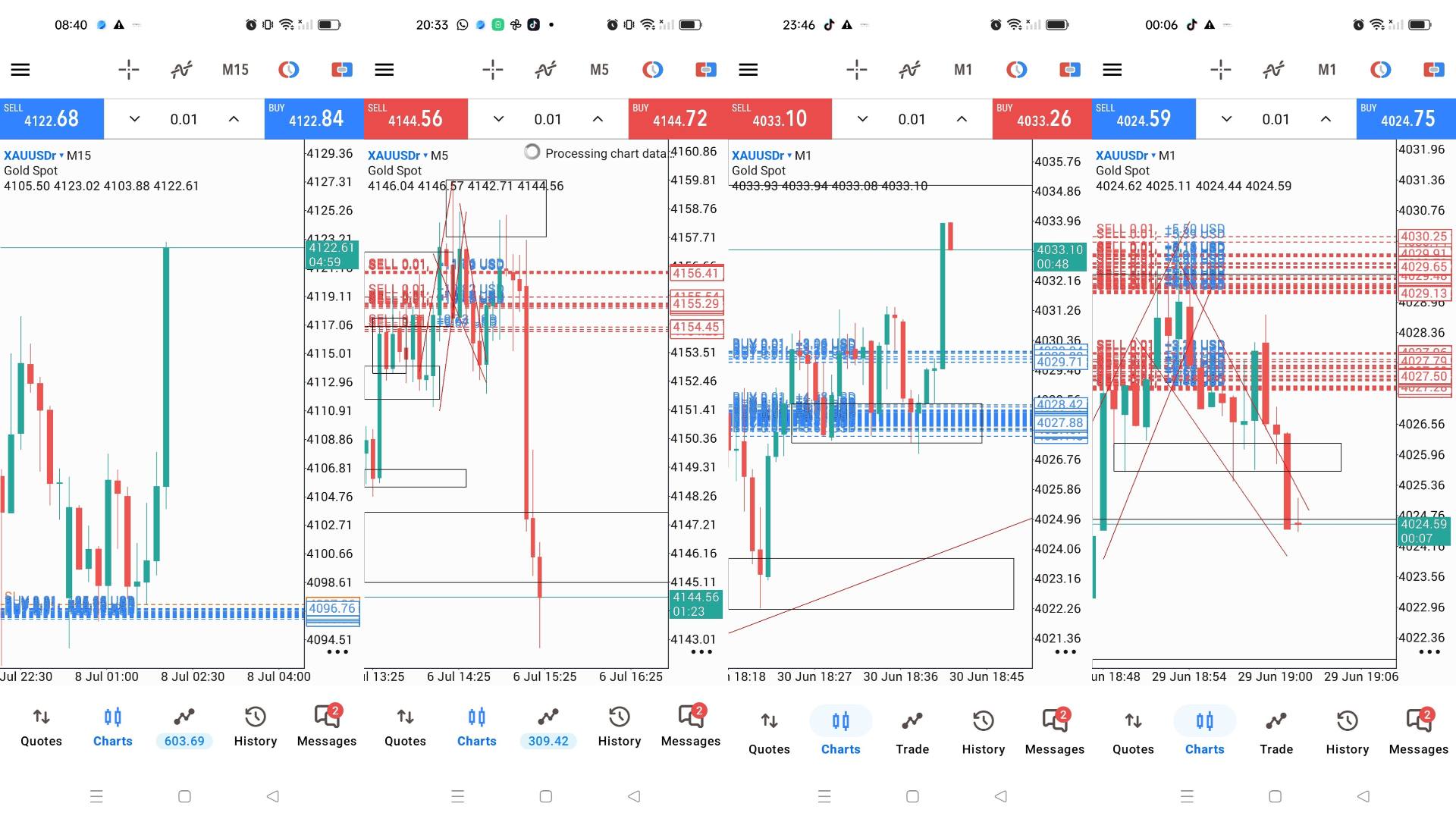Screen dimensions: 1456x819
Task: Activate crosshair tool on M5 chart
Action: tap(493, 70)
